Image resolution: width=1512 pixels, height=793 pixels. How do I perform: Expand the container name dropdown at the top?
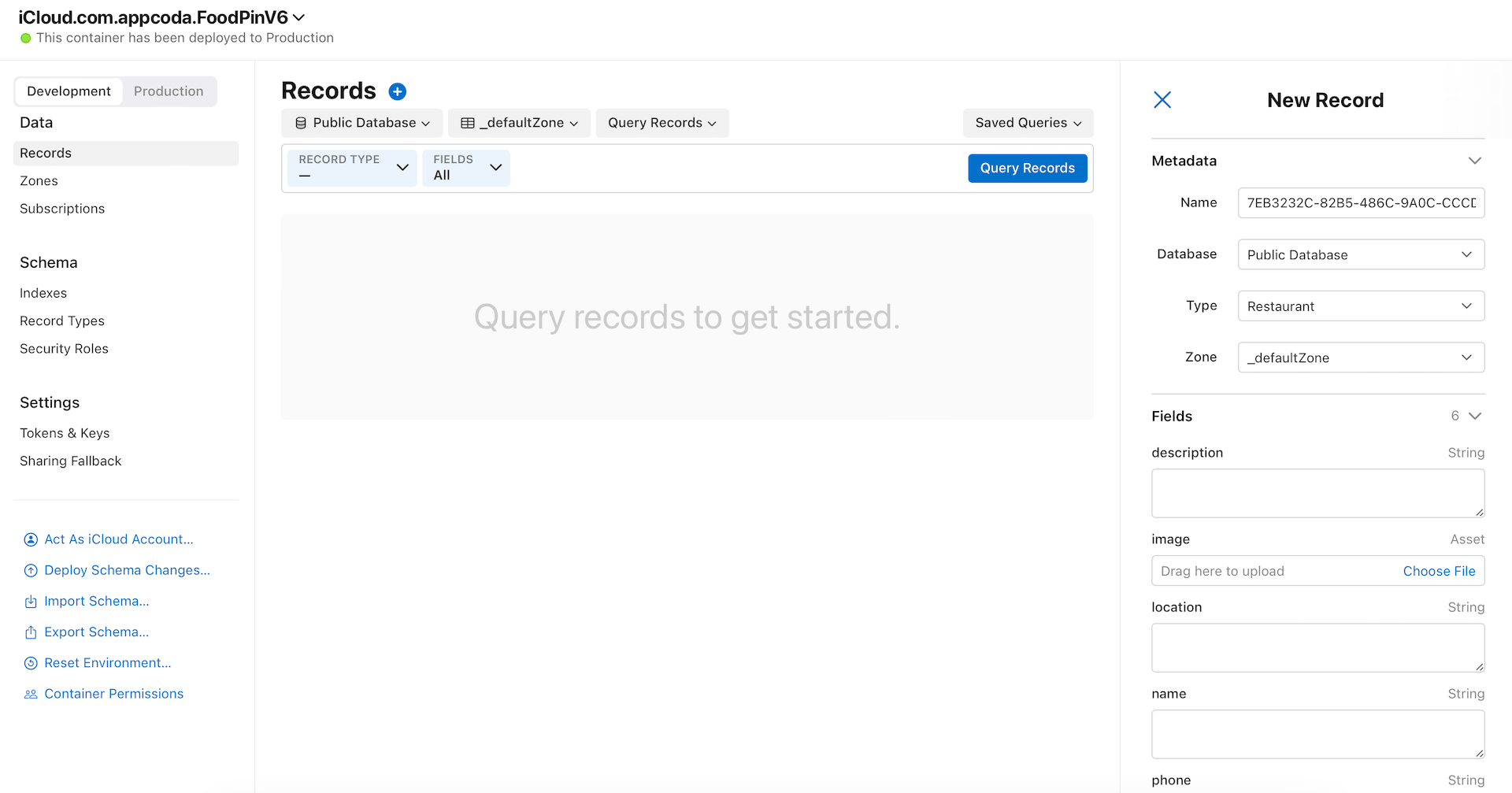(x=298, y=17)
